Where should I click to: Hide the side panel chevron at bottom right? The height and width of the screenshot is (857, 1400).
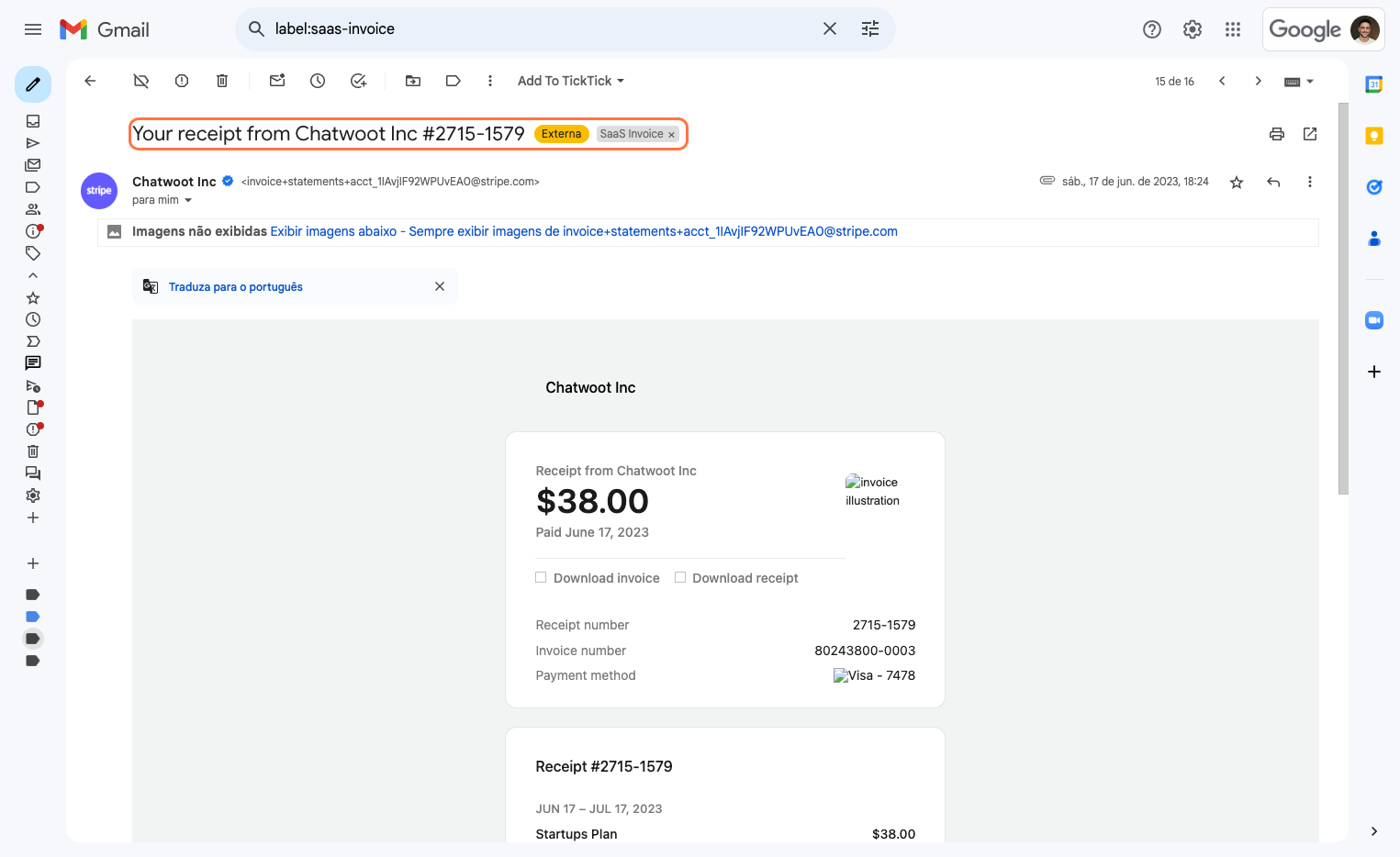point(1374,831)
